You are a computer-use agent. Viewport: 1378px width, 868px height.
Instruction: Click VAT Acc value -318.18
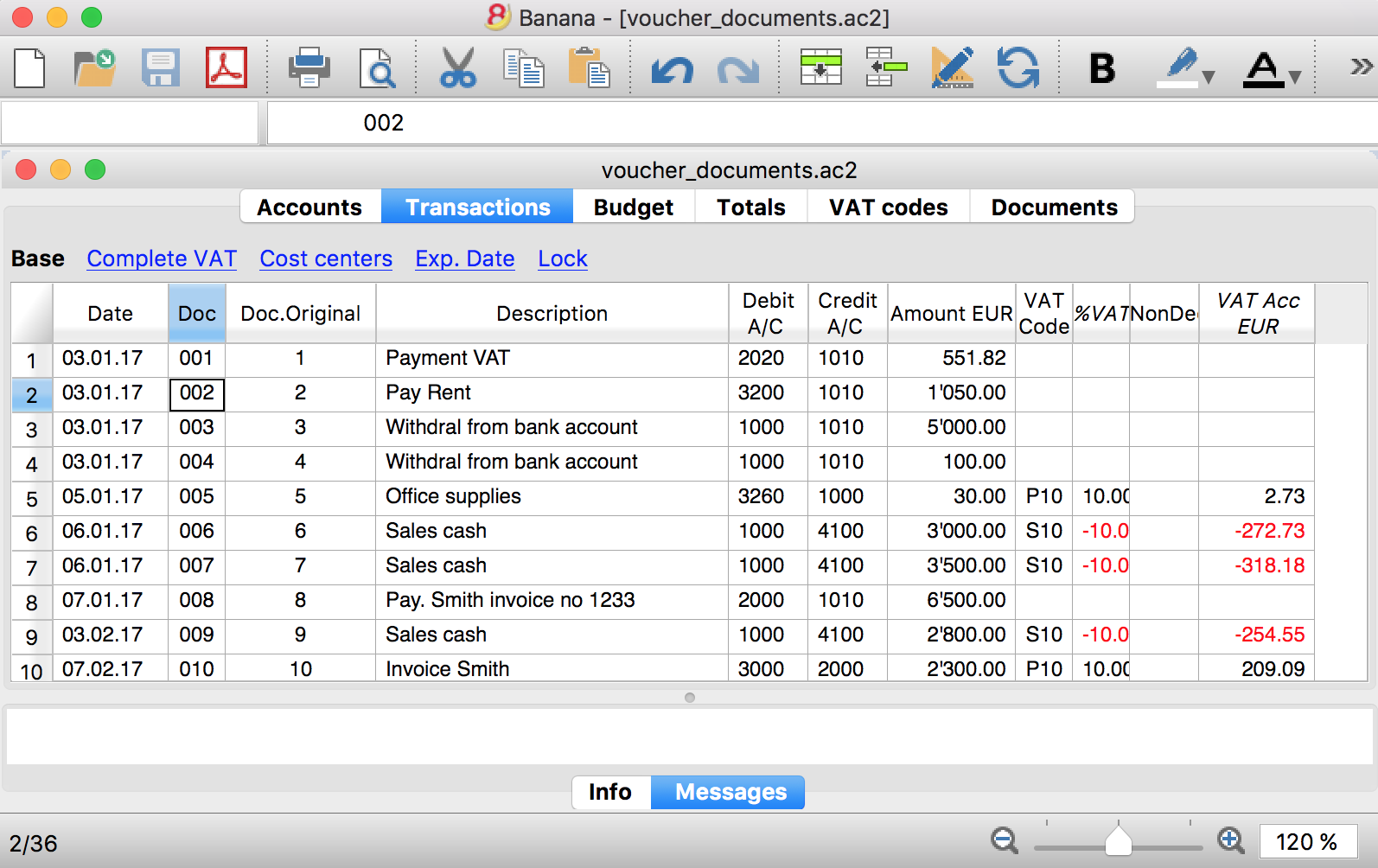point(1256,566)
